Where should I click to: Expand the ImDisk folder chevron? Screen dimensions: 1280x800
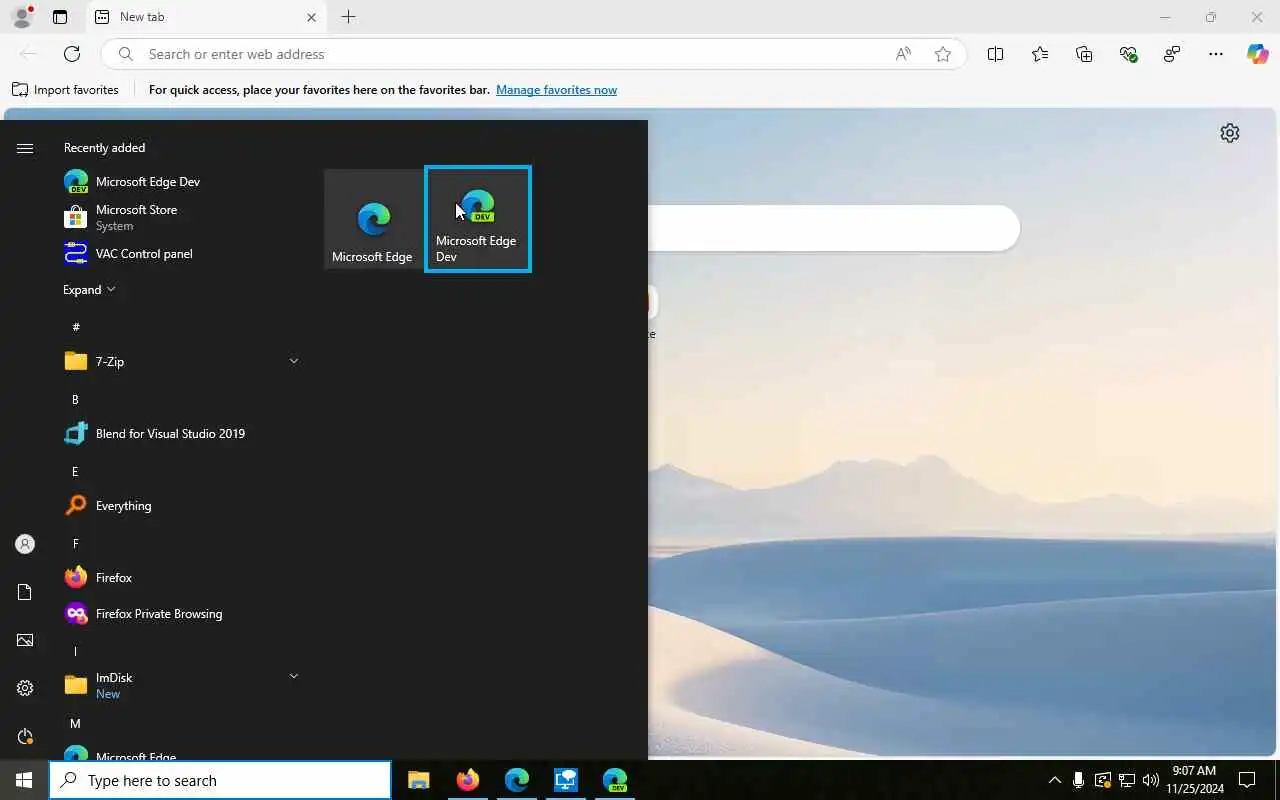[294, 677]
